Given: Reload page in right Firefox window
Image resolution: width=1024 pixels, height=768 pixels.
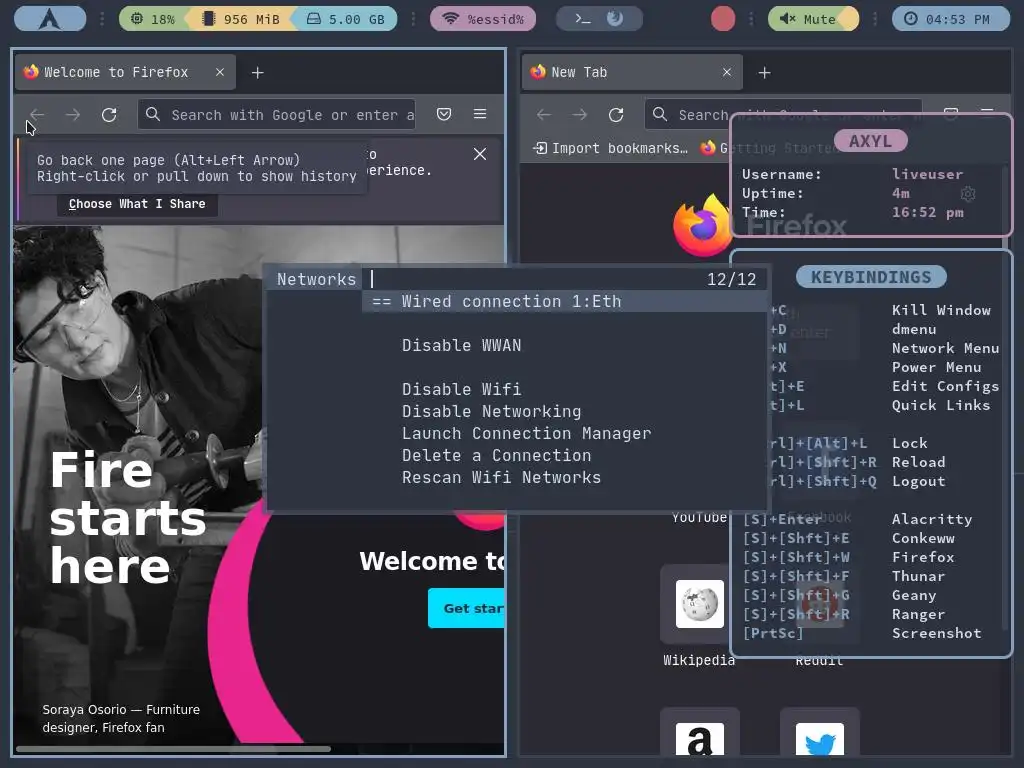Looking at the screenshot, I should [616, 115].
